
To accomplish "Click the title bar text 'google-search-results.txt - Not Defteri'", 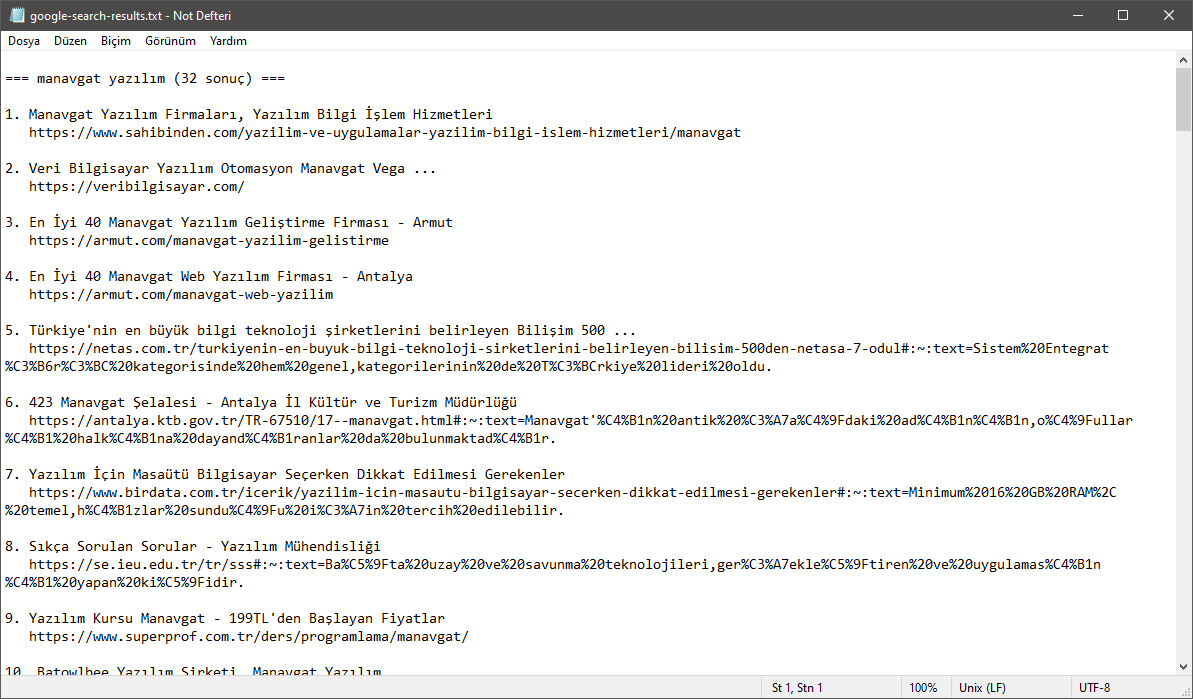I will click(x=131, y=15).
